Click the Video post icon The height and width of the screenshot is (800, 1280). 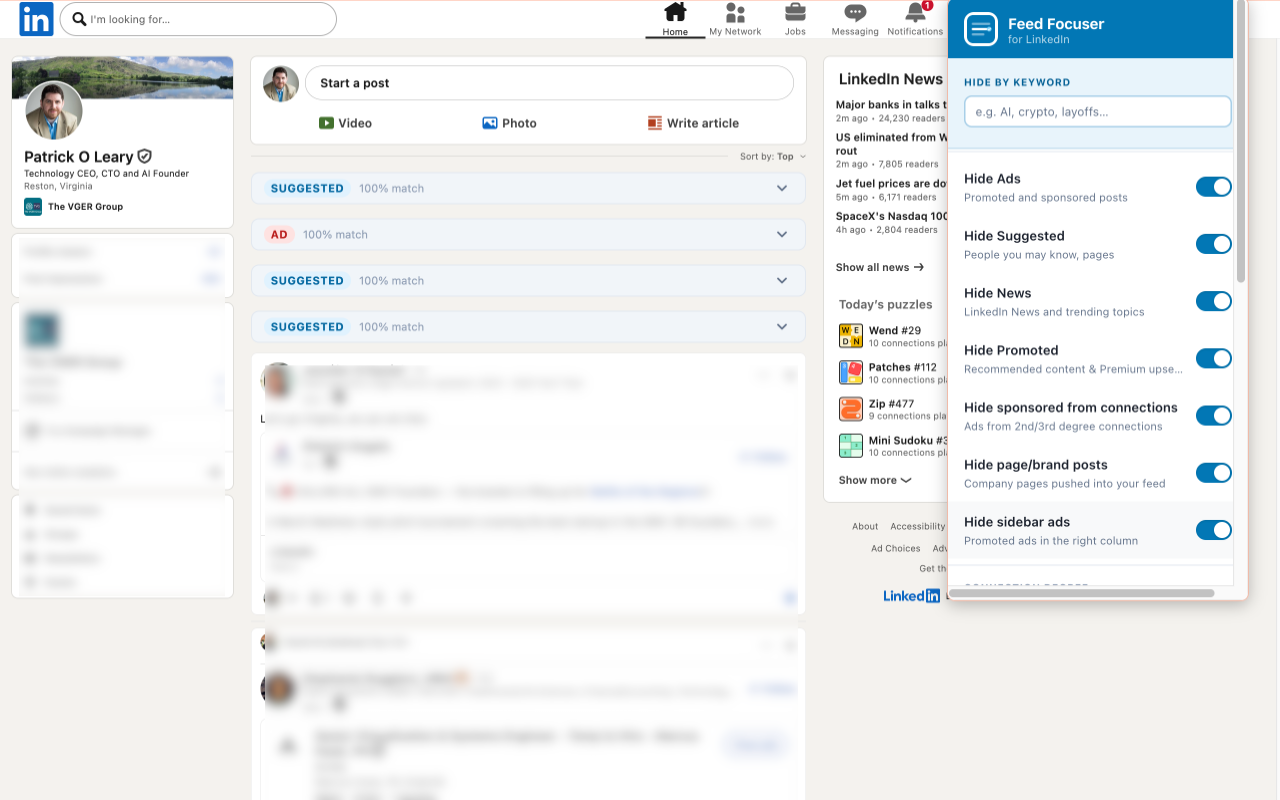(326, 123)
